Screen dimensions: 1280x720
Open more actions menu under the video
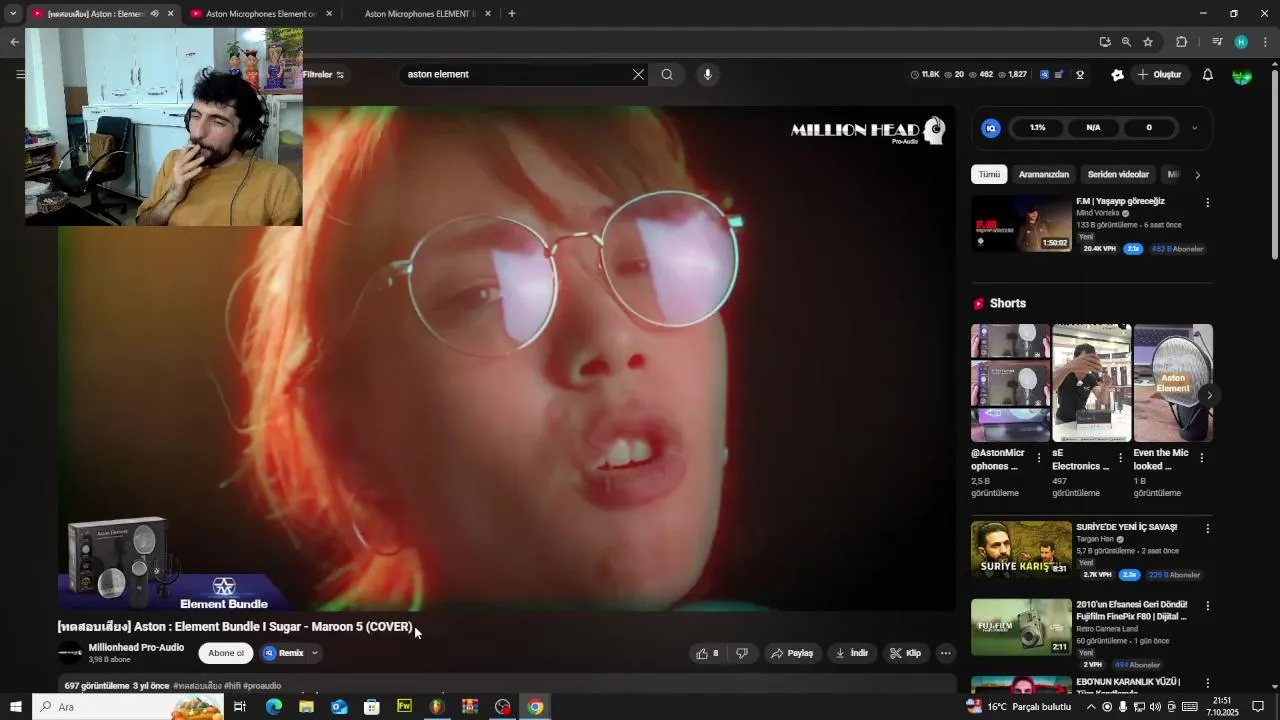click(x=945, y=653)
